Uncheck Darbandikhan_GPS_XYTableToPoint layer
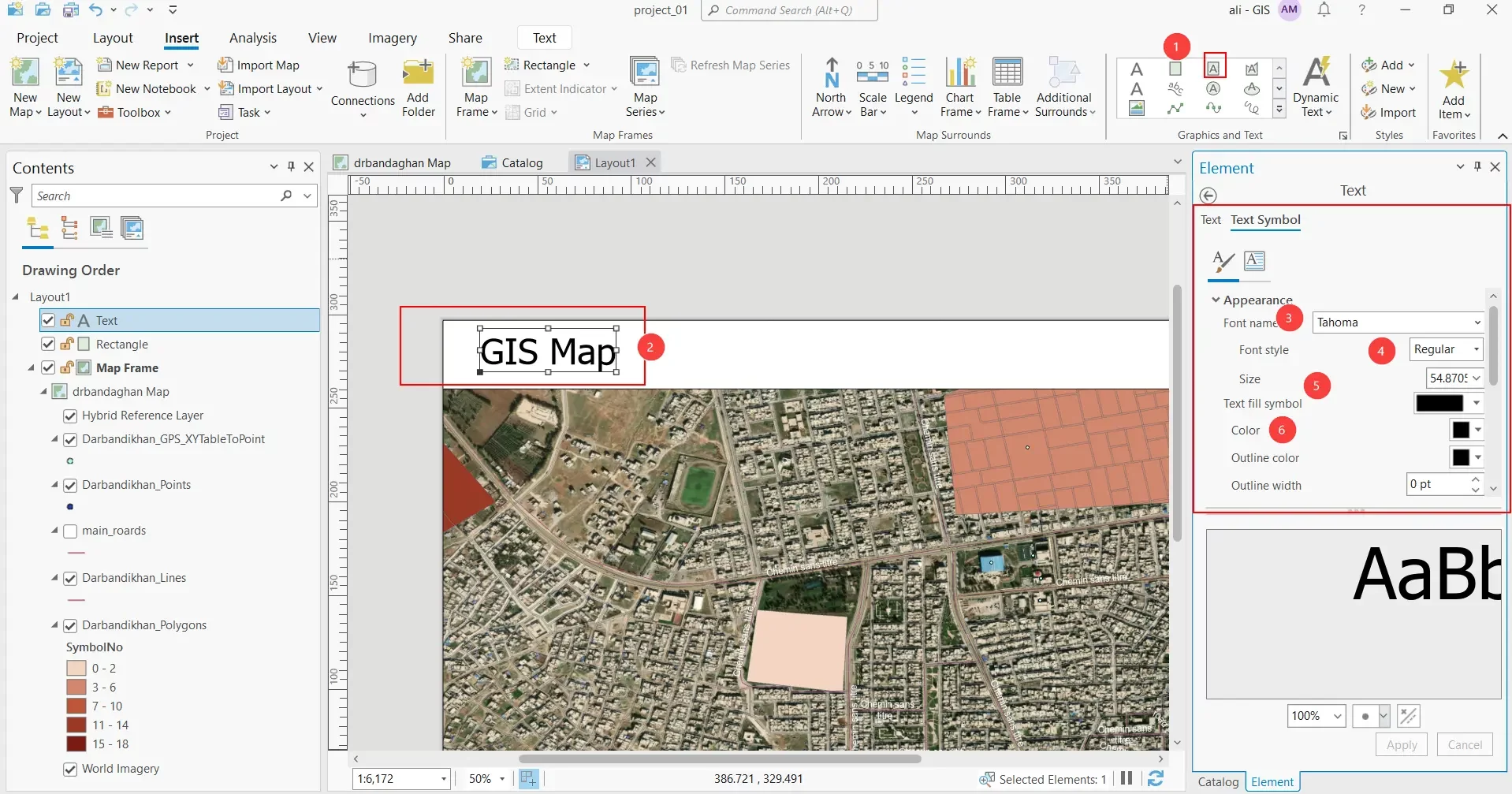Screen dimensions: 1512x794 (x=70, y=439)
